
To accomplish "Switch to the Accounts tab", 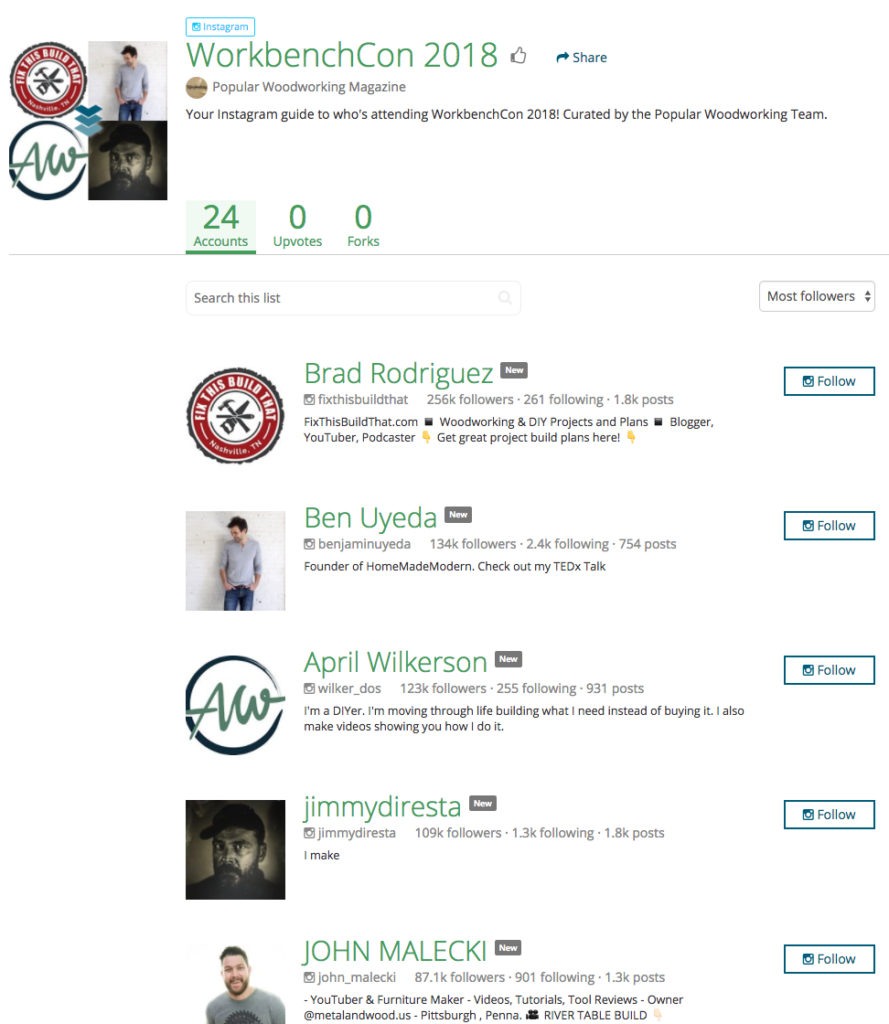I will [221, 227].
